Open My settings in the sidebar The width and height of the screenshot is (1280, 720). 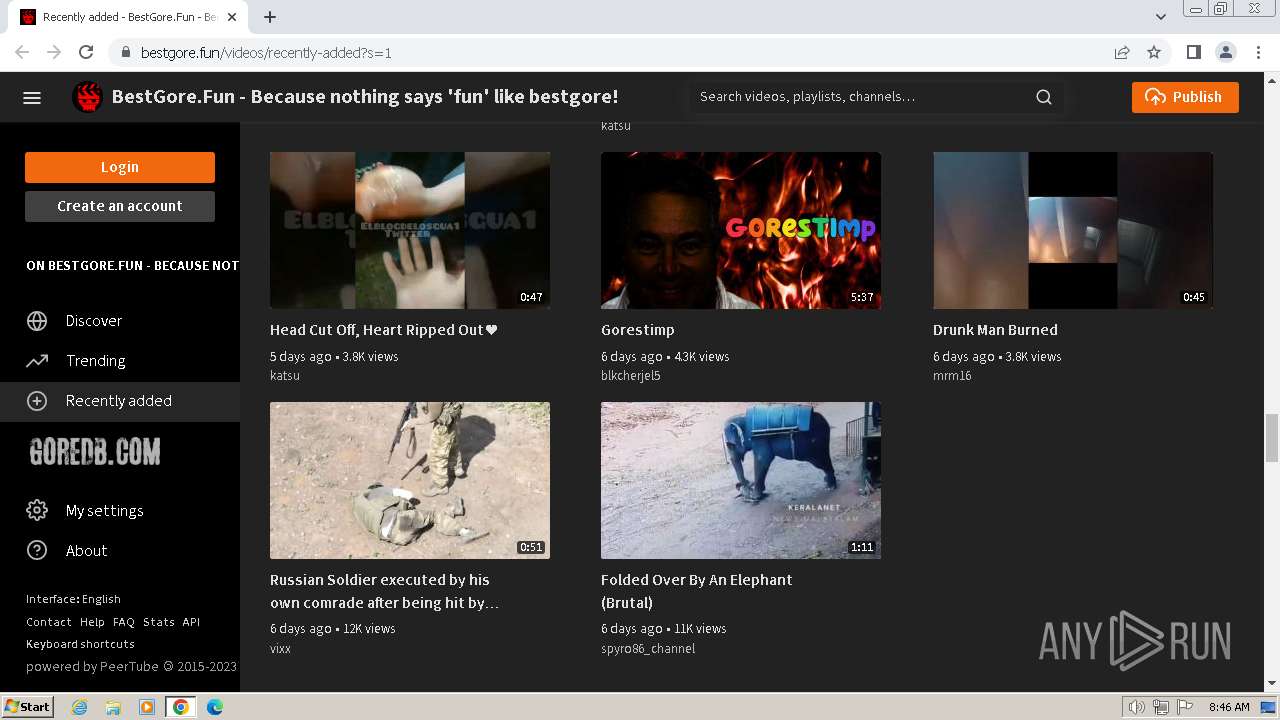coord(120,511)
